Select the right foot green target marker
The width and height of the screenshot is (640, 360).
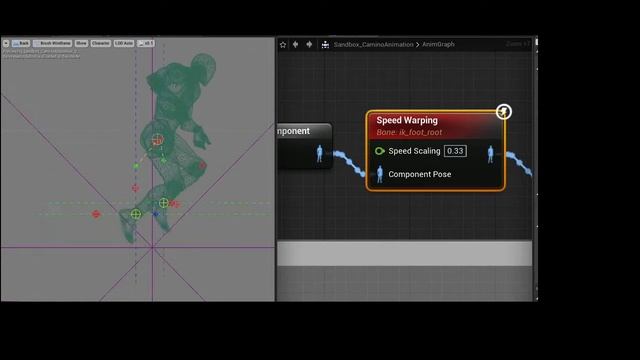(164, 202)
